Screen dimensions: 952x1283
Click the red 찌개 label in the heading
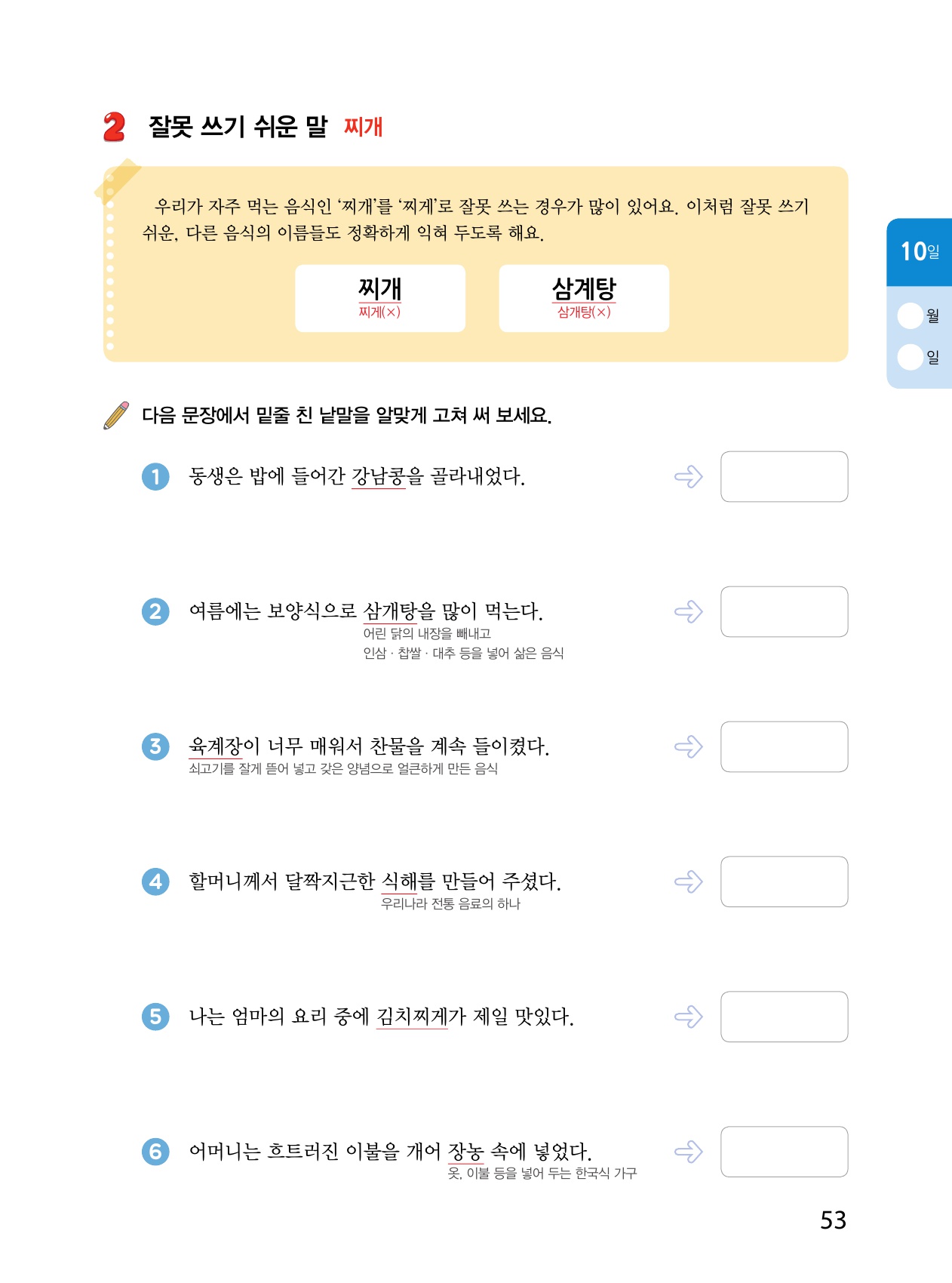point(363,127)
